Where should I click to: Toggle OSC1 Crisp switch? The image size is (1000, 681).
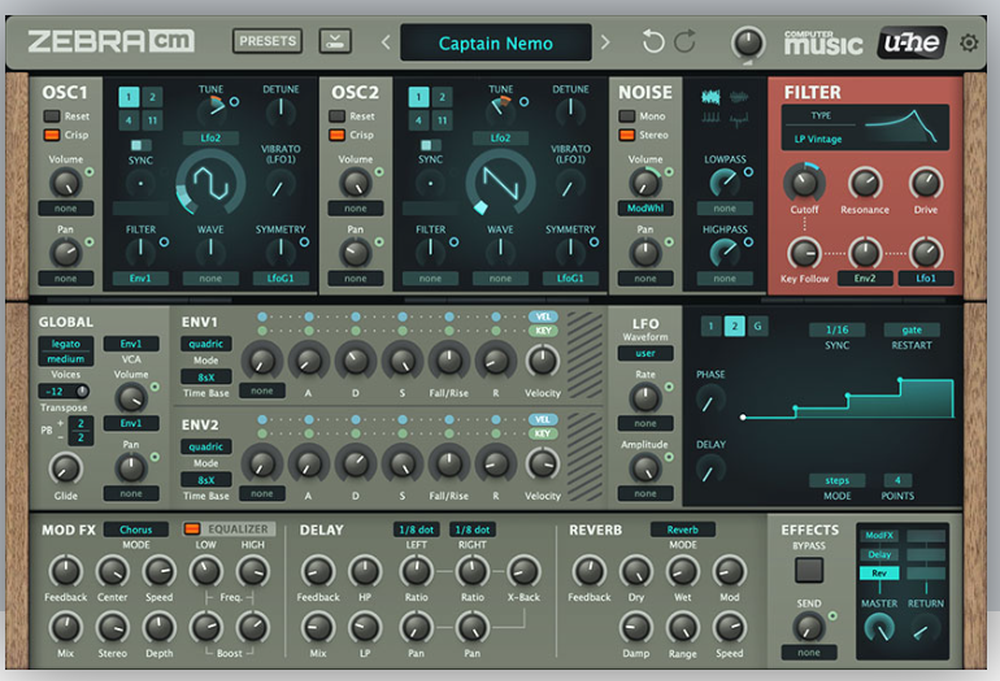51,135
